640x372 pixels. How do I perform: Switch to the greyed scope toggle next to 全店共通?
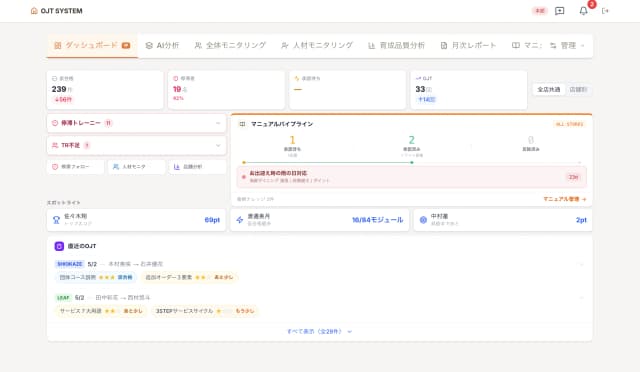point(578,89)
